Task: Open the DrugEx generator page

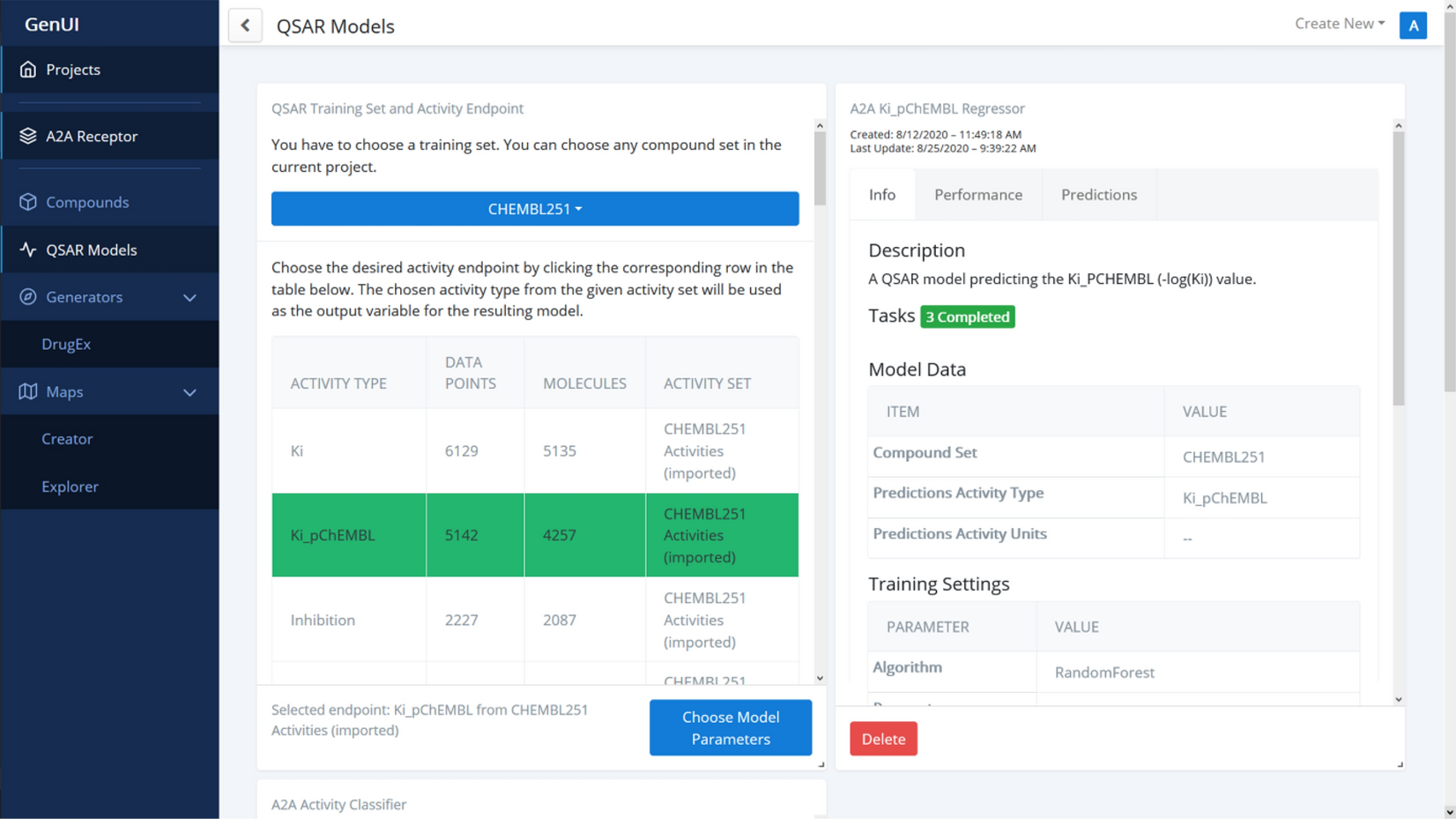Action: [66, 344]
